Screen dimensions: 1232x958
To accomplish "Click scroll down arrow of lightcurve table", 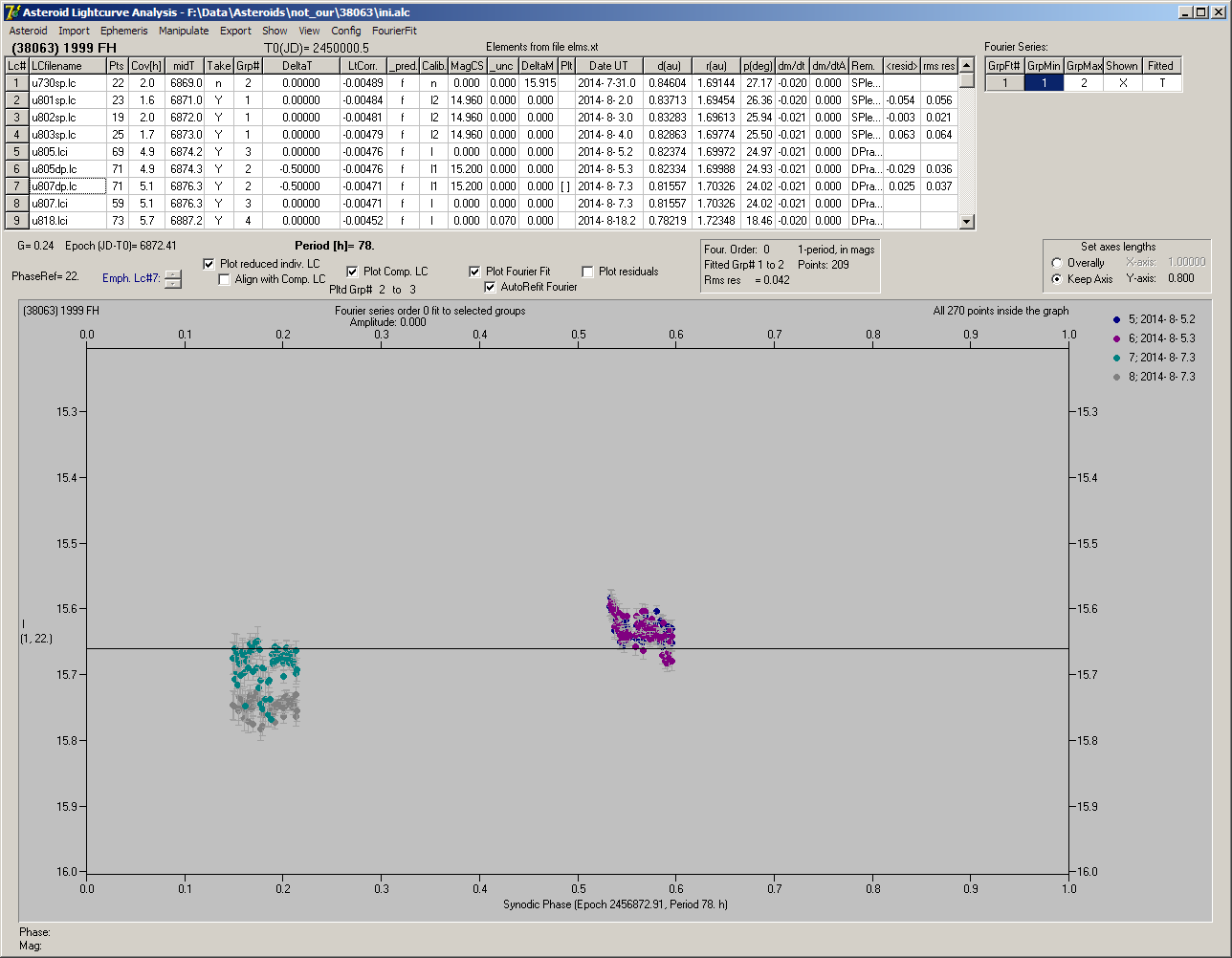I will coord(966,222).
